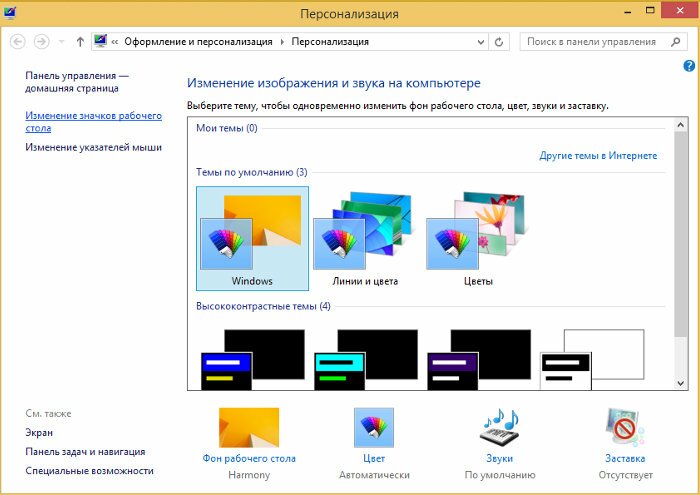Open «Изменение значков рабочего стола» link
700x495 pixels.
coord(93,122)
